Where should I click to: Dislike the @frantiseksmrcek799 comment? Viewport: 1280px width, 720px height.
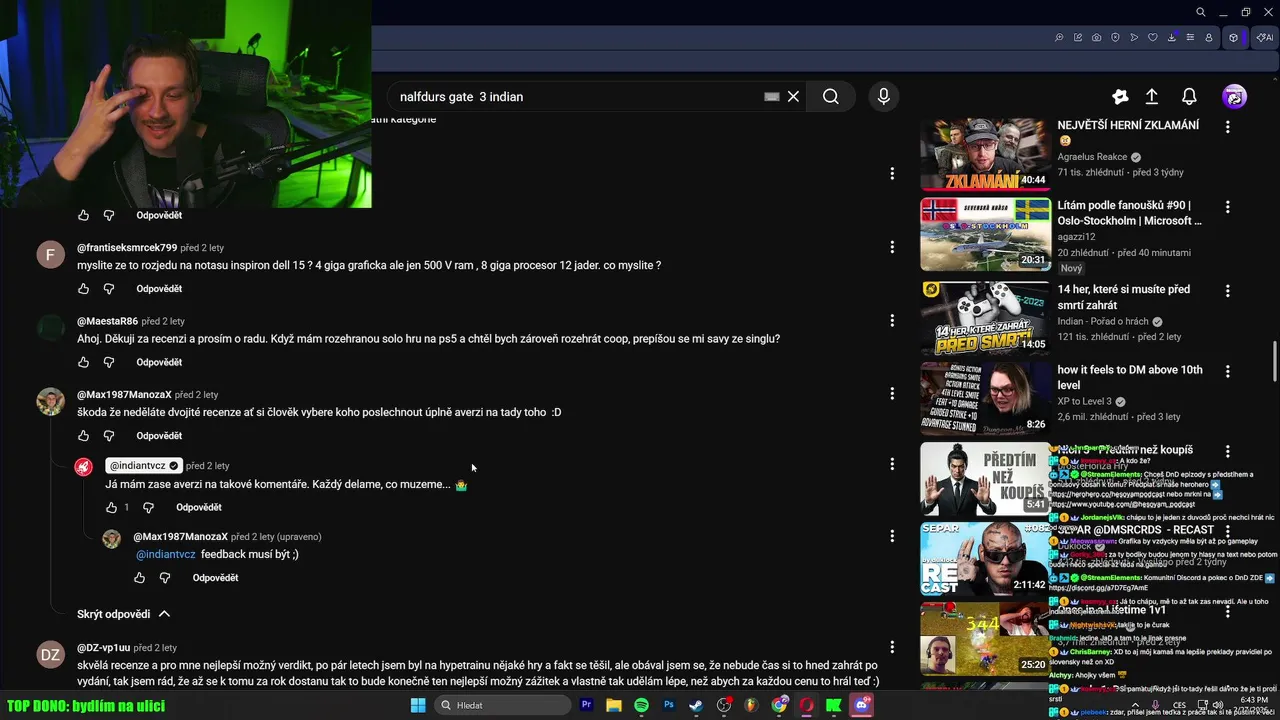109,289
